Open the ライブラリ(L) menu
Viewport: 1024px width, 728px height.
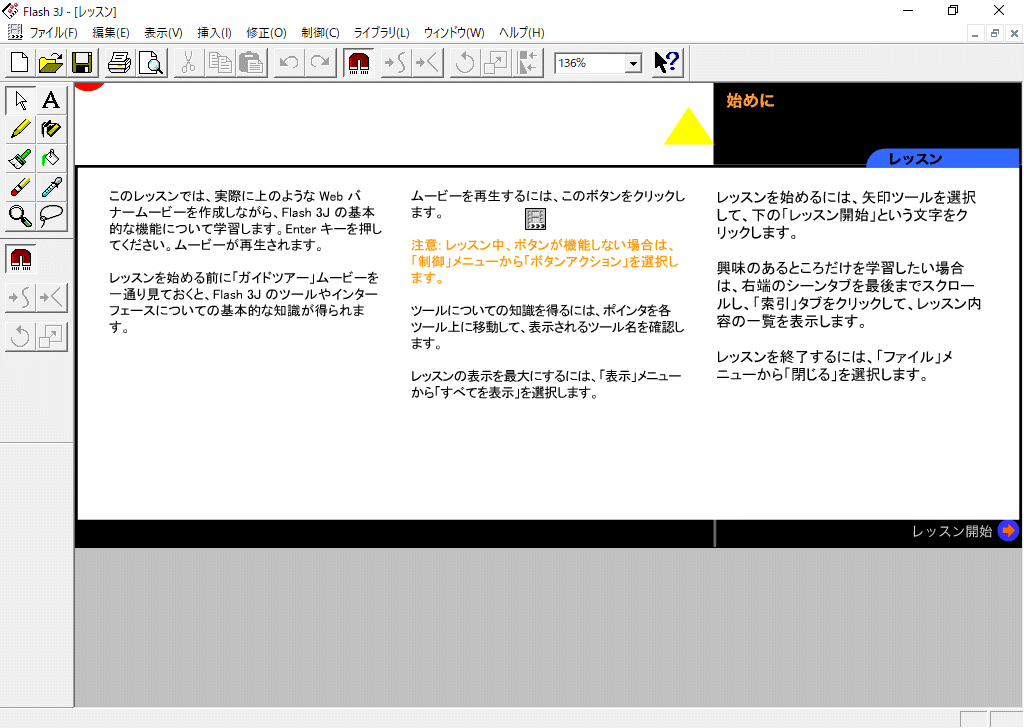[x=381, y=33]
